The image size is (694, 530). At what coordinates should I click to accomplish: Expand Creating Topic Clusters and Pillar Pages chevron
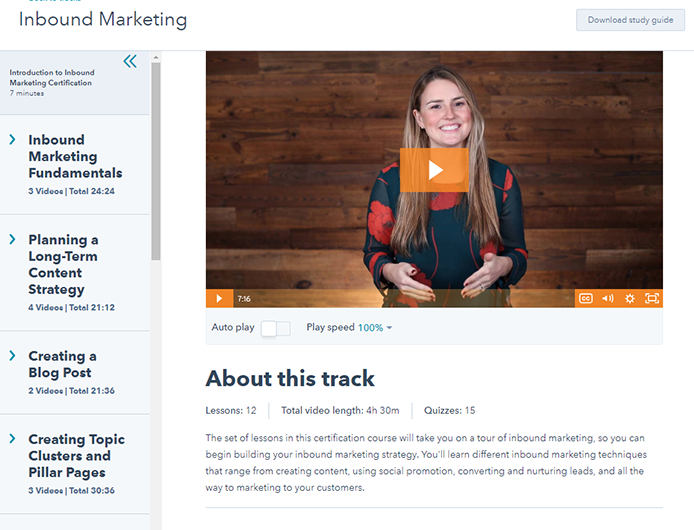point(12,439)
